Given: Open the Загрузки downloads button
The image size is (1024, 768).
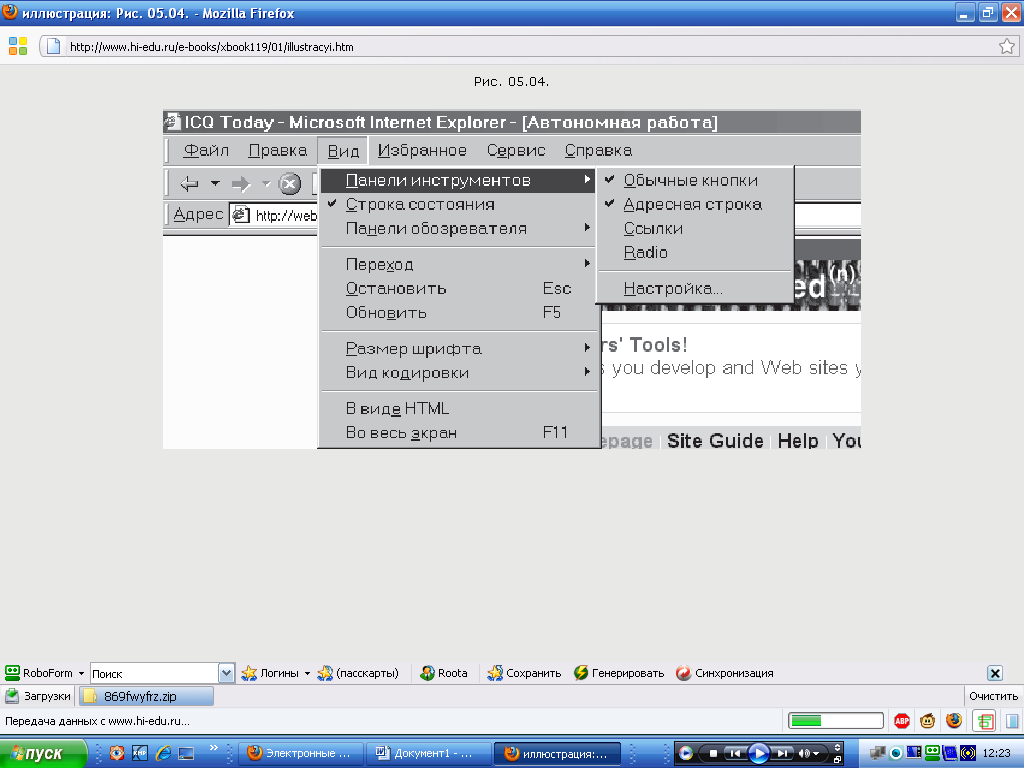Looking at the screenshot, I should [38, 696].
